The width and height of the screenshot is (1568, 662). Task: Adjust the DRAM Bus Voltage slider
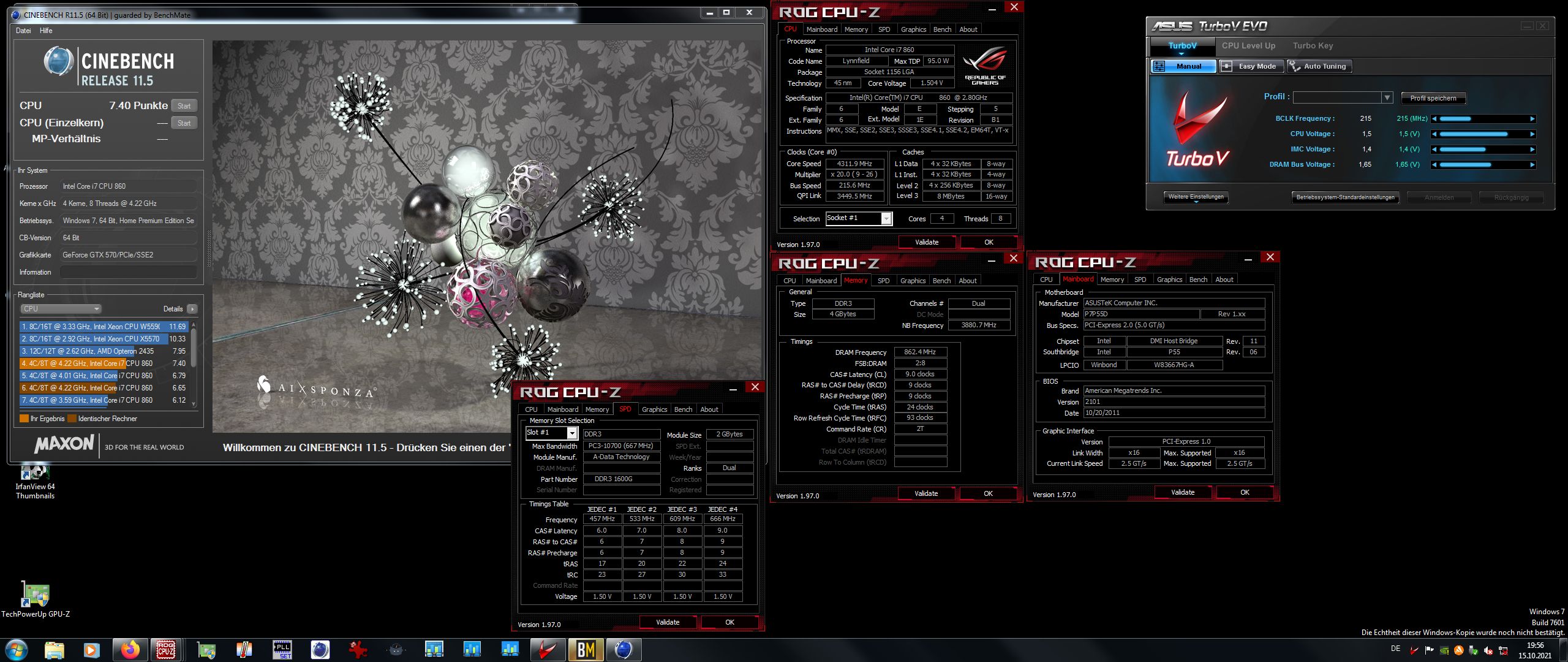pyautogui.click(x=1483, y=165)
